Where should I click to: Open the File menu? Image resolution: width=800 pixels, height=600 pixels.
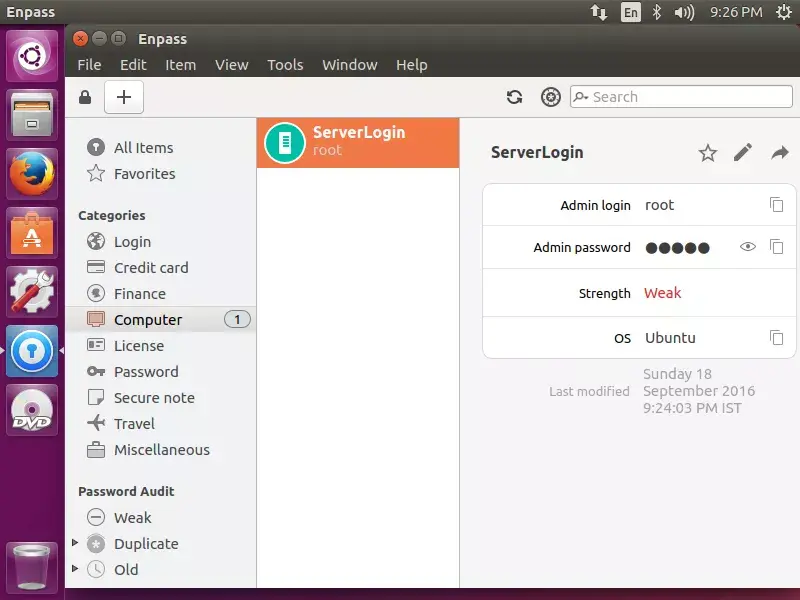89,65
